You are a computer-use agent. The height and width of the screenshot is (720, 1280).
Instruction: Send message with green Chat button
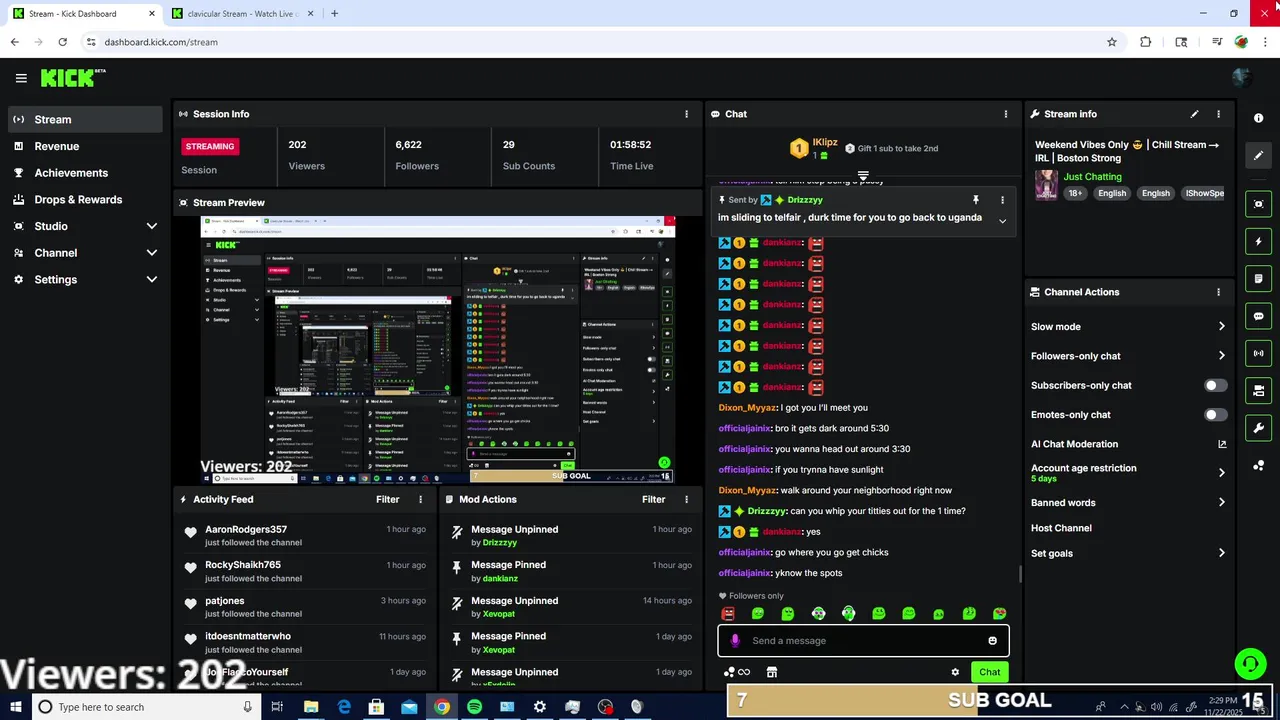click(x=989, y=672)
